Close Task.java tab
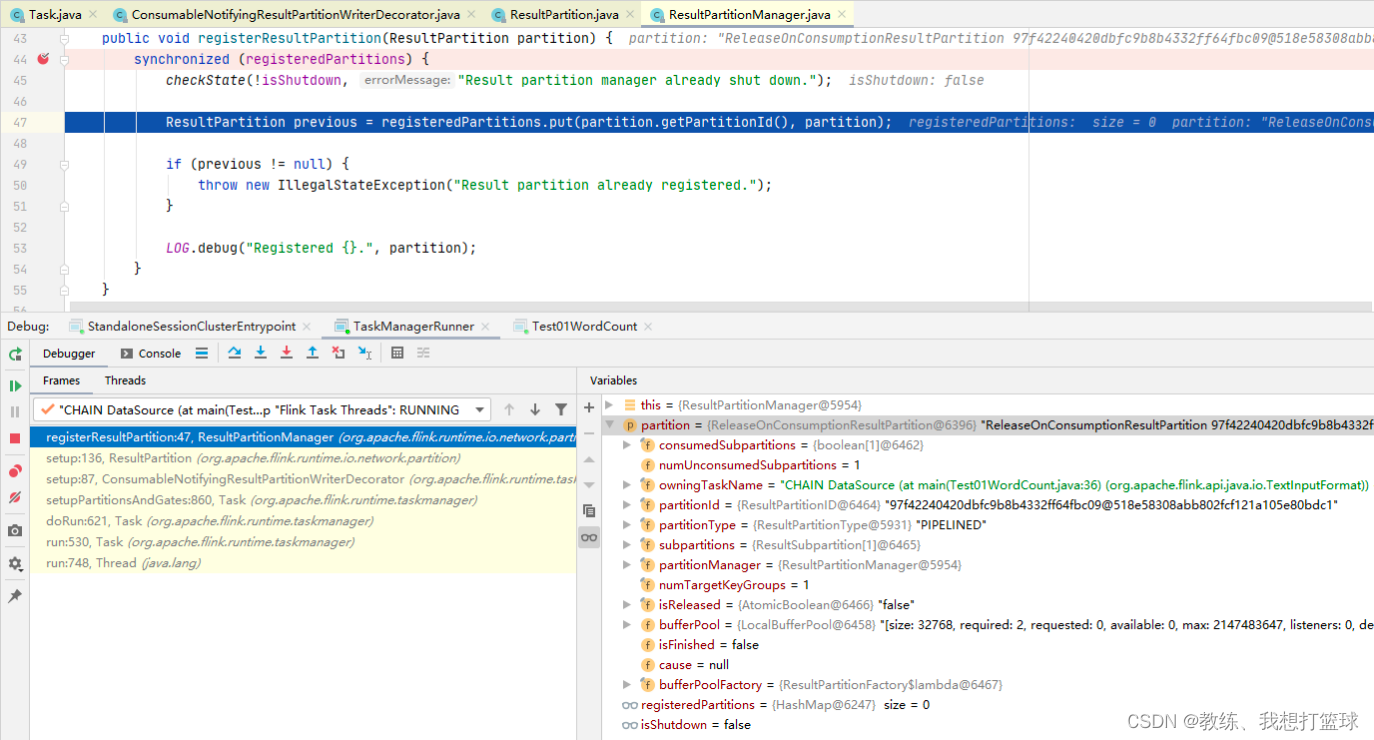The image size is (1374, 740). point(92,15)
